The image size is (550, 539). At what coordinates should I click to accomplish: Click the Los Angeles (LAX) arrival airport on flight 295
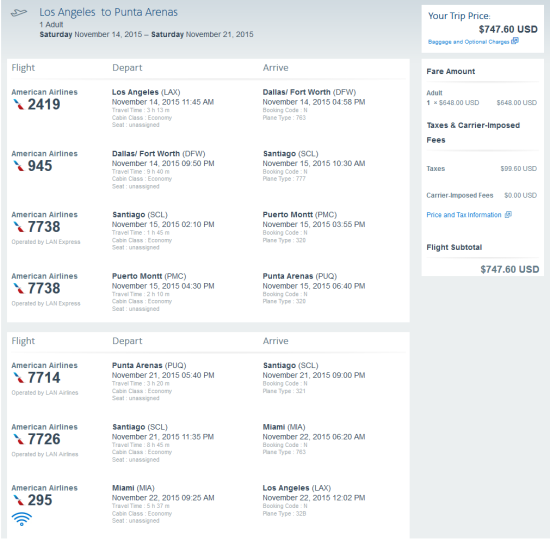(x=297, y=488)
